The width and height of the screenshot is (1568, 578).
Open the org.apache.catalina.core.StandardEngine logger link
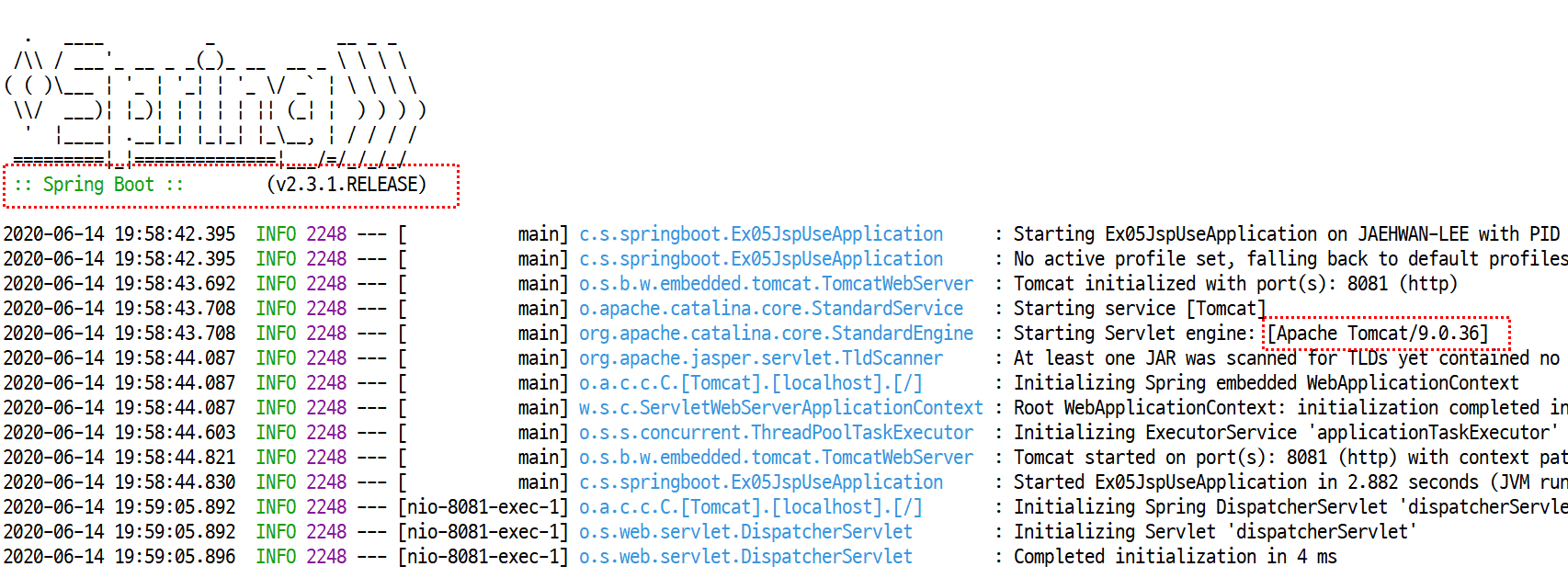pyautogui.click(x=776, y=334)
